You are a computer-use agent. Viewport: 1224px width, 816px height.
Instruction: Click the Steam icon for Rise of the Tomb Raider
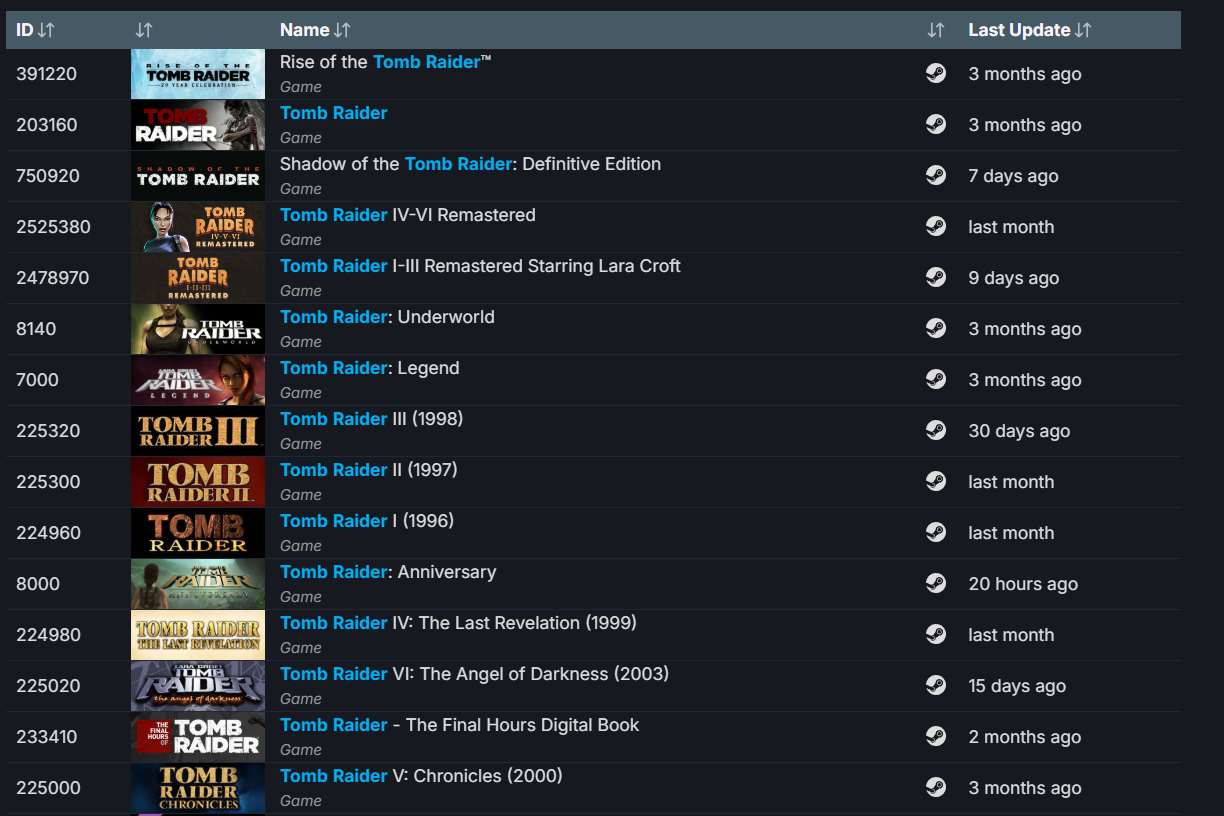(x=936, y=73)
